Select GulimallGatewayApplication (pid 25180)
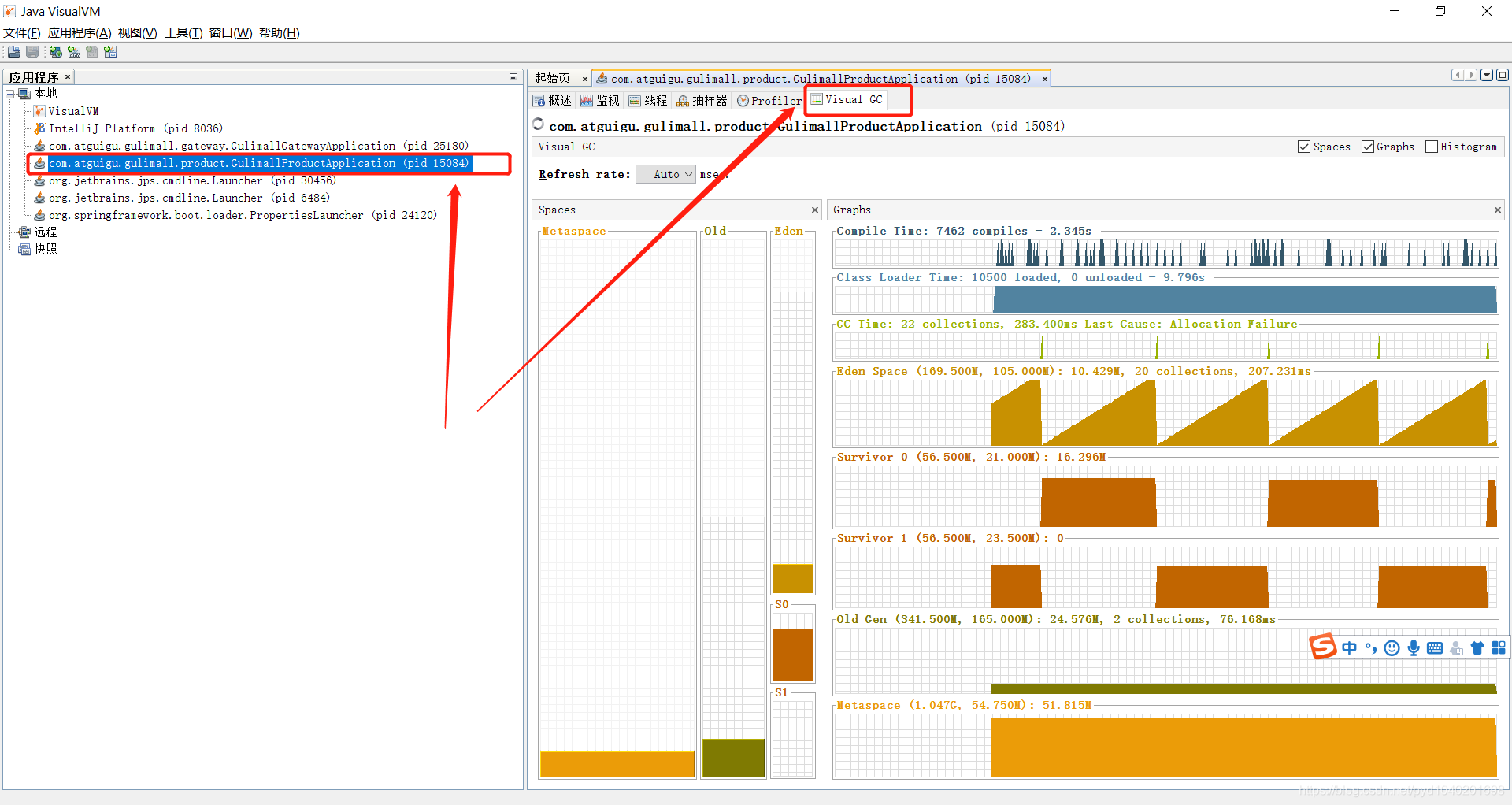Screen dimensions: 1512x805 (x=258, y=146)
